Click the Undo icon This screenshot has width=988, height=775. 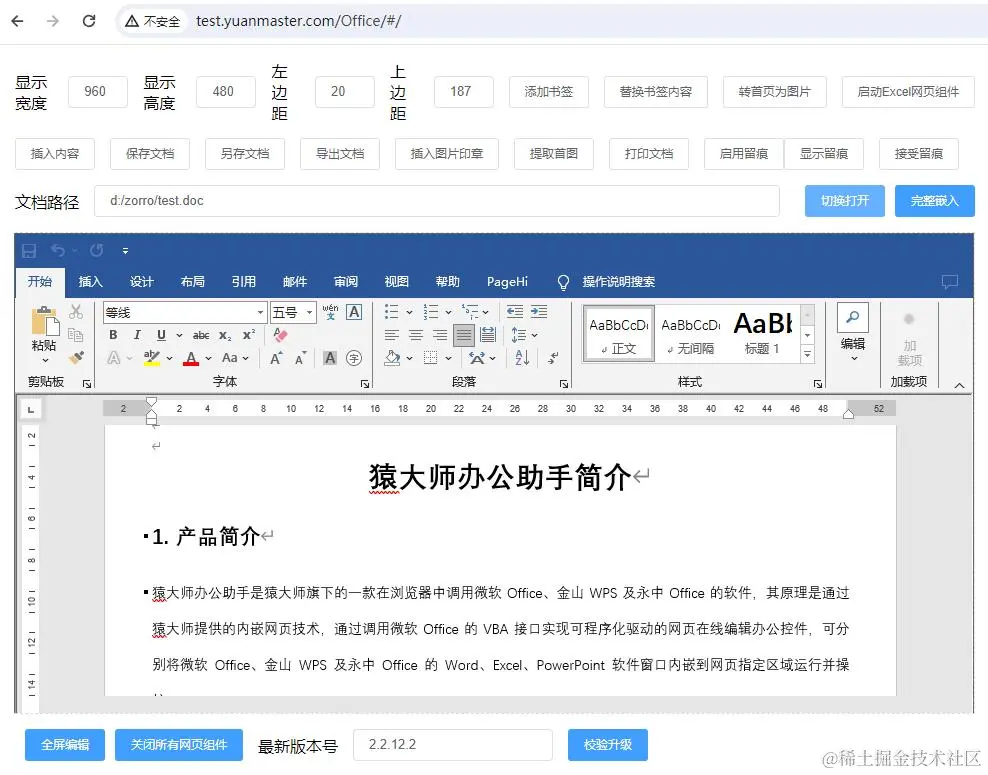[57, 250]
